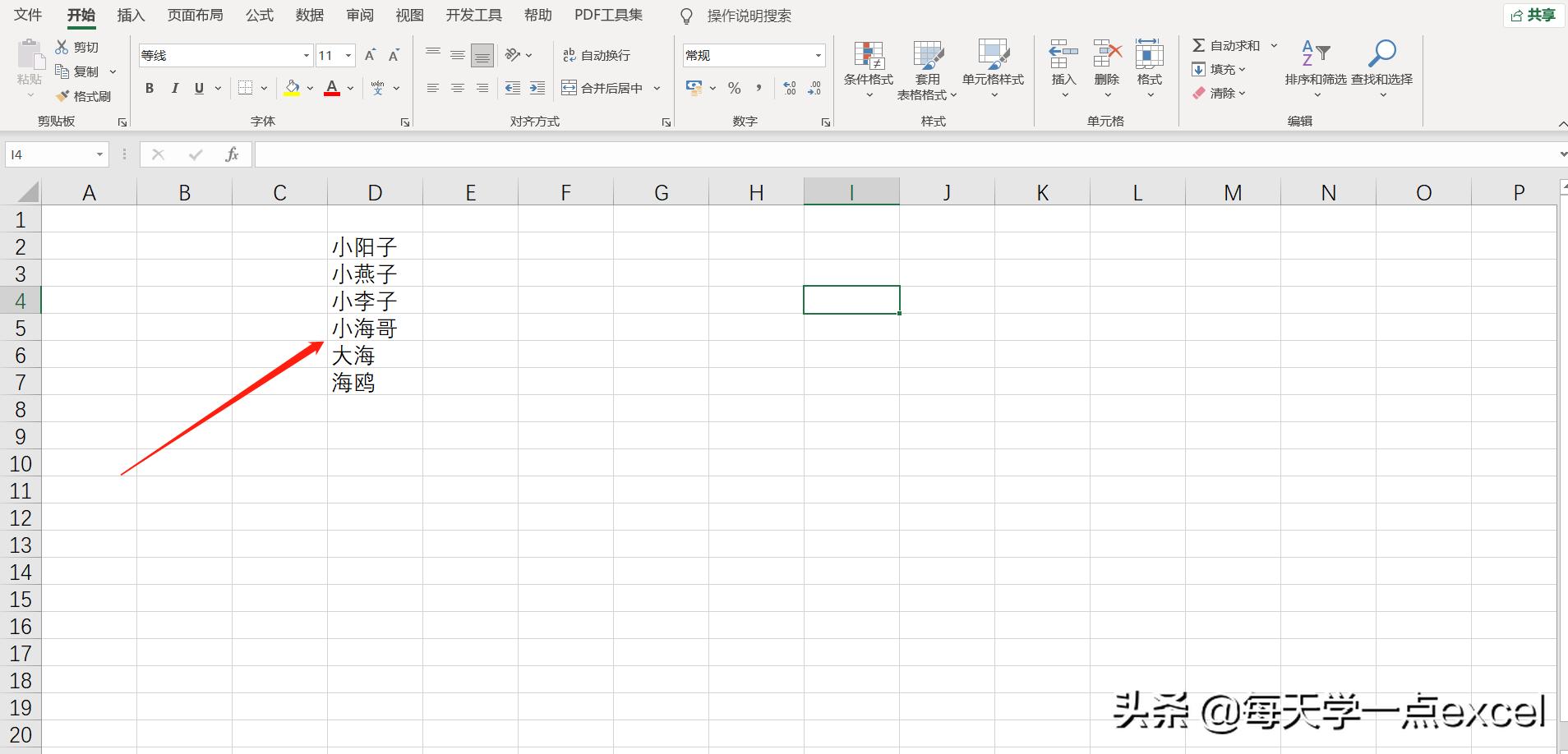The image size is (1568, 754).
Task: Click the Delete cells (删除) icon
Action: pos(1107,54)
